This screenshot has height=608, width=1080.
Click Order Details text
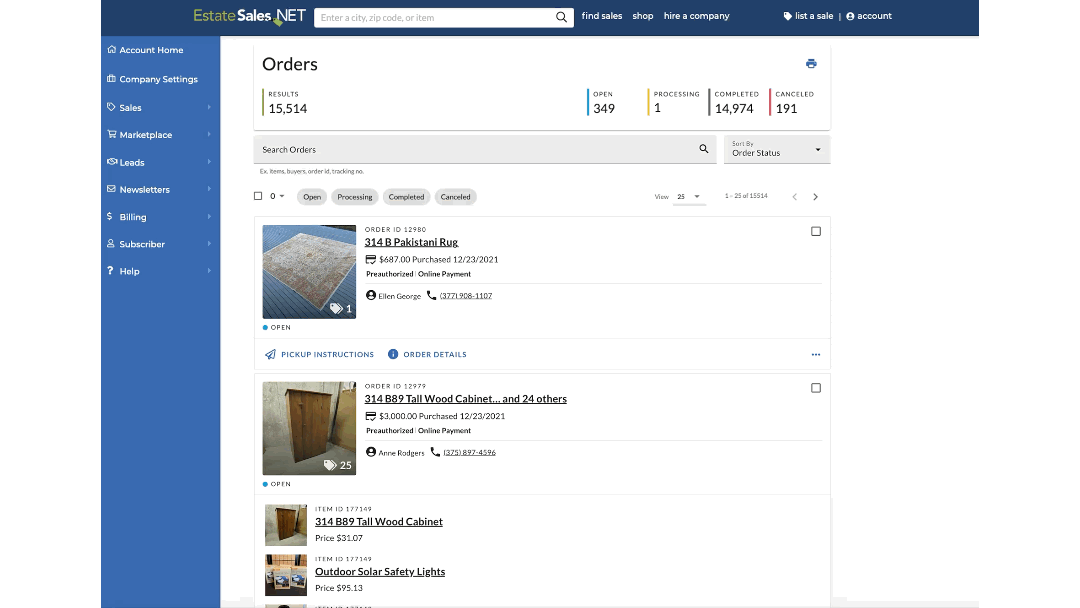[x=435, y=355]
